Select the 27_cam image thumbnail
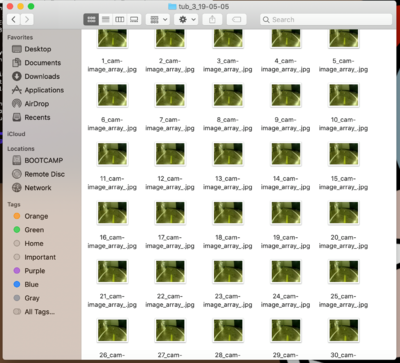 170,330
